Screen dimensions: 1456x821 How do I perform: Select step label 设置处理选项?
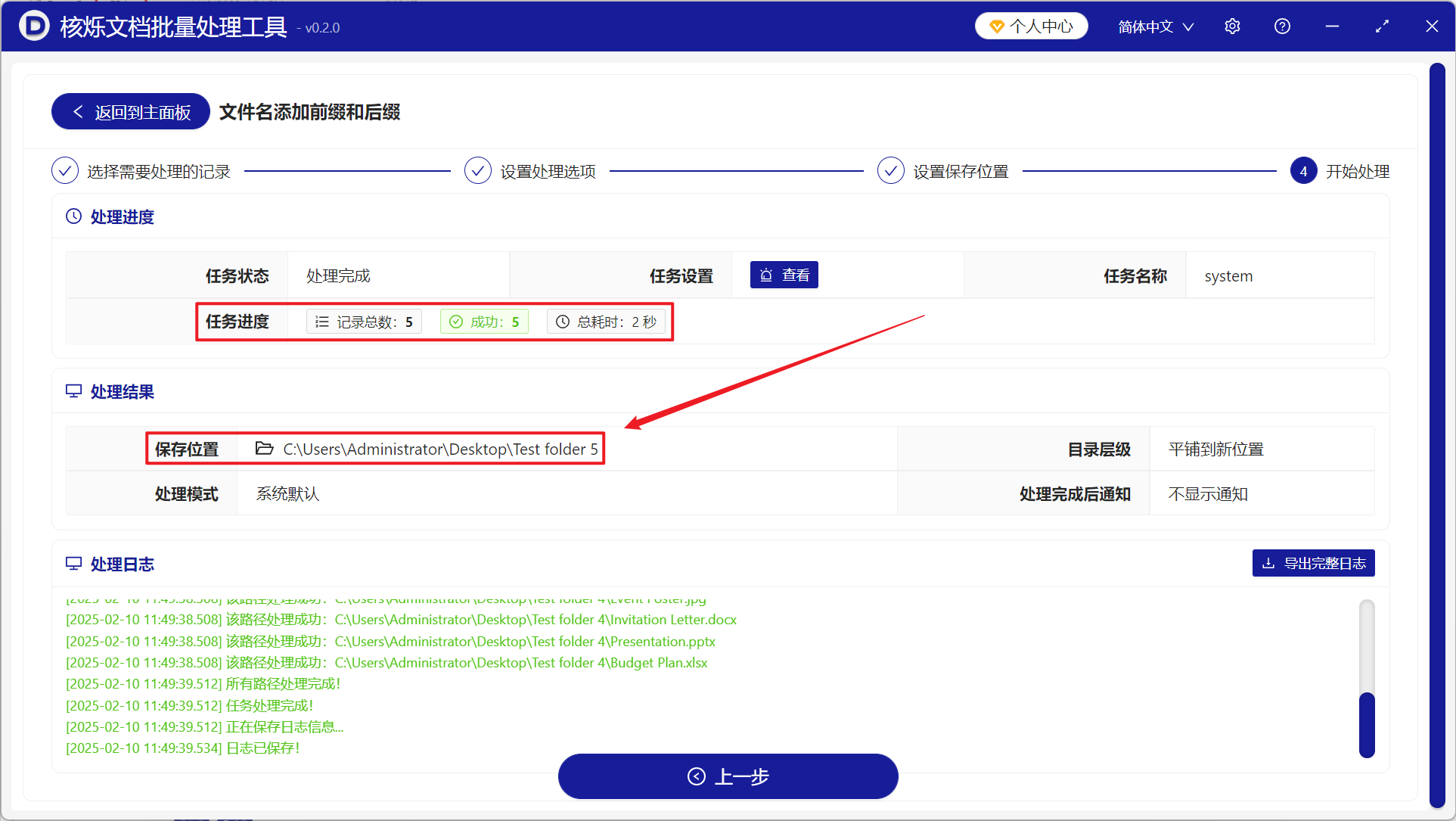click(548, 172)
